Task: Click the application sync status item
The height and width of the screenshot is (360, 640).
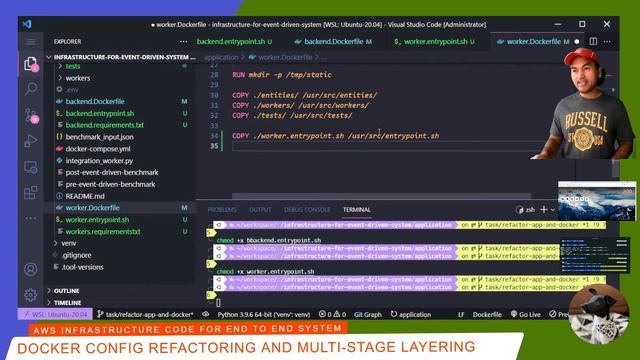Action: pyautogui.click(x=411, y=314)
